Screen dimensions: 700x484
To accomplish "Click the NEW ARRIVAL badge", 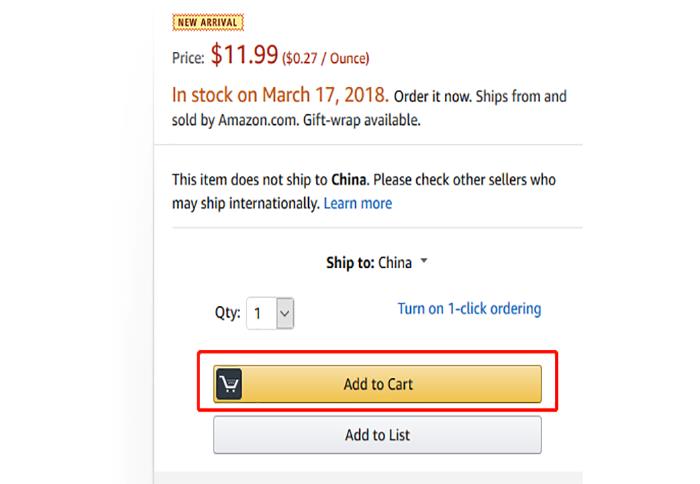I will [208, 22].
